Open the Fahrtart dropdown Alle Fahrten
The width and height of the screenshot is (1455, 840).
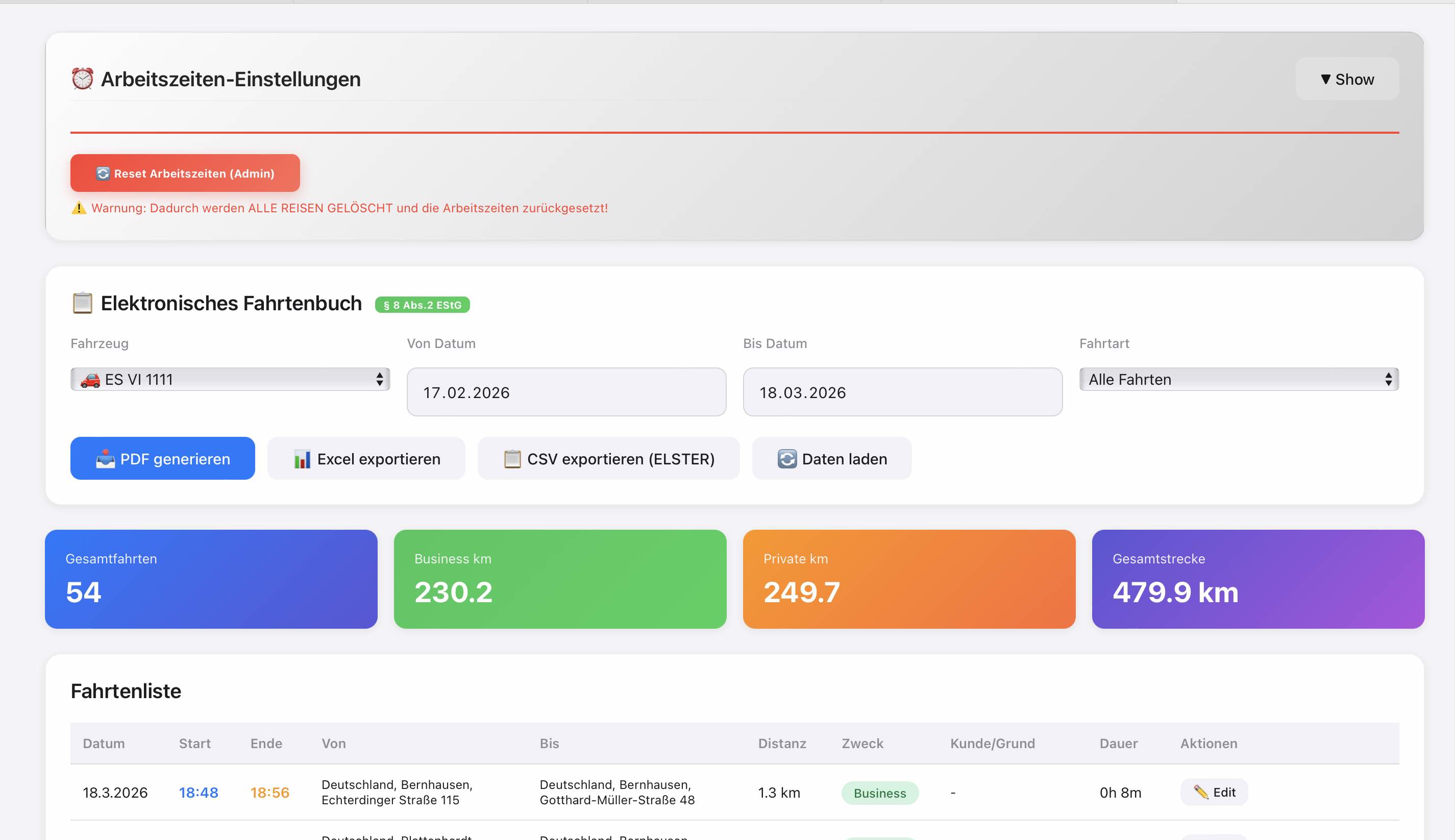[x=1239, y=380]
